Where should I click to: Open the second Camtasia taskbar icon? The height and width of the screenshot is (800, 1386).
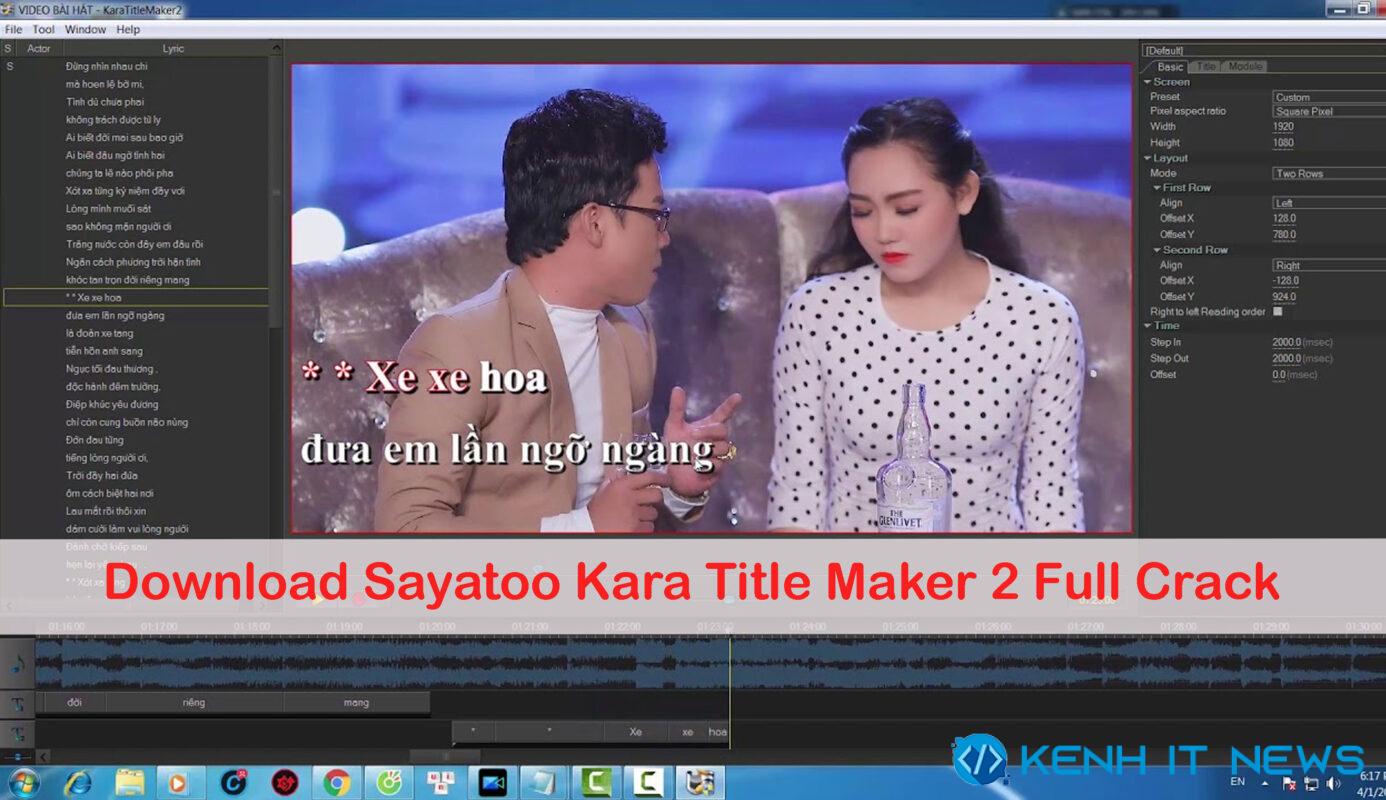point(648,783)
